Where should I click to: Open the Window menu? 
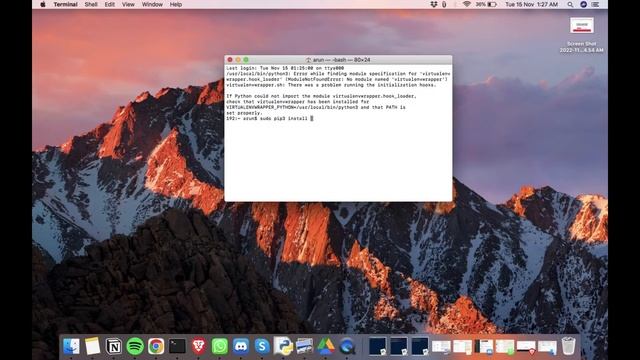152,4
